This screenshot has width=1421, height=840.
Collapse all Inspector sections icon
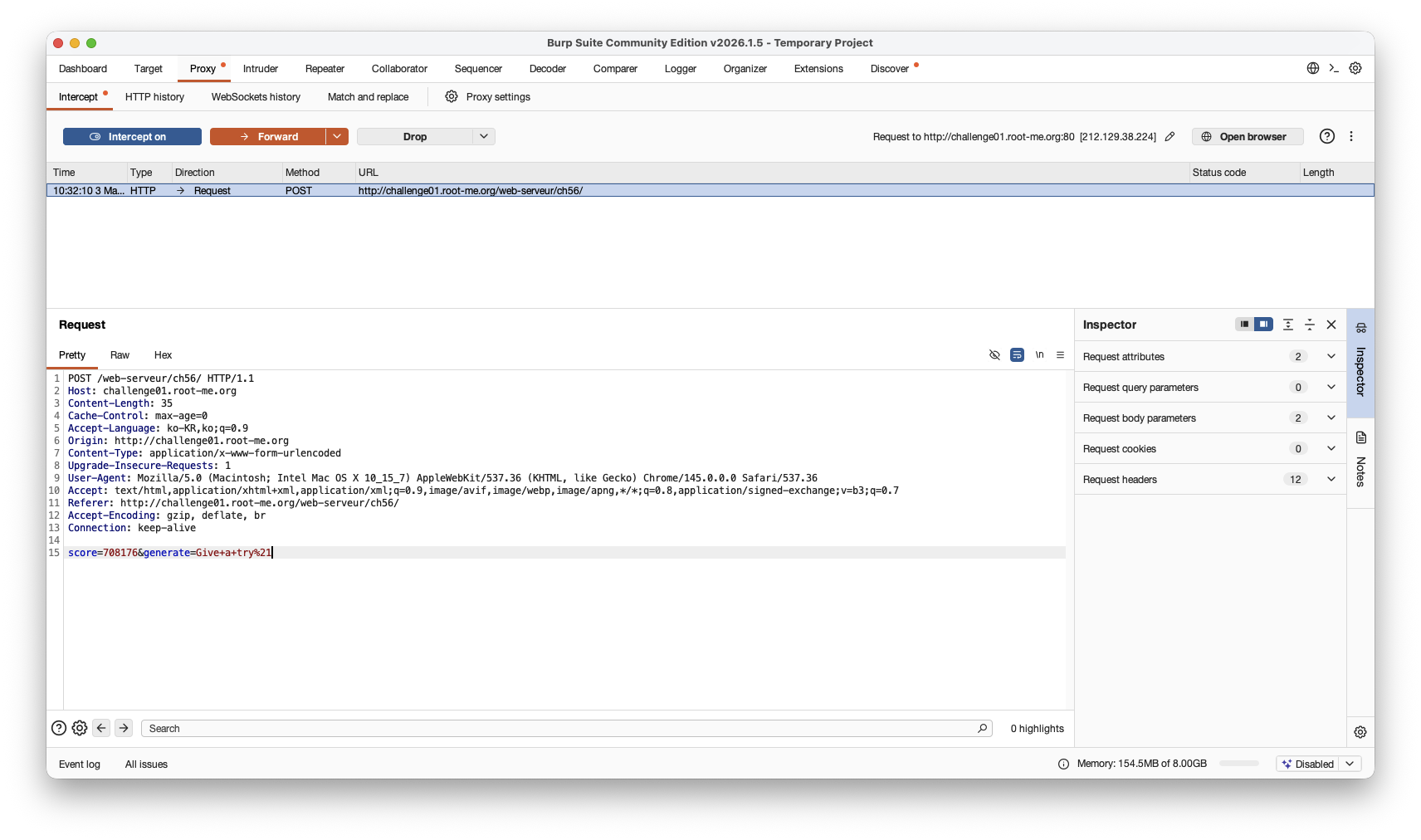tap(1310, 325)
